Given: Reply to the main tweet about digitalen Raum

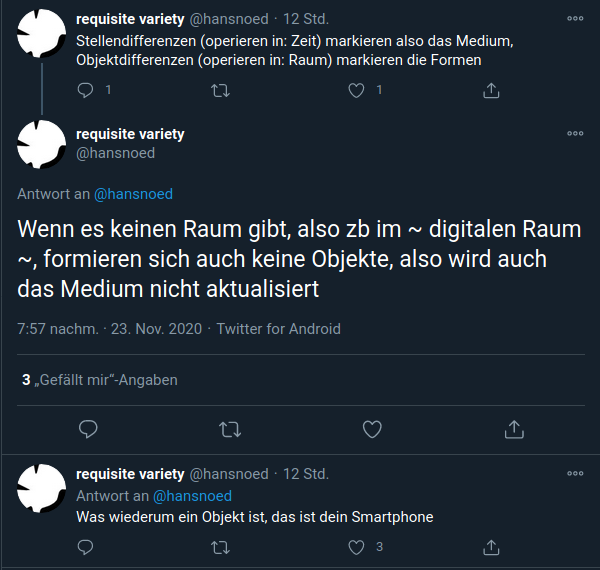Looking at the screenshot, I should (88, 429).
